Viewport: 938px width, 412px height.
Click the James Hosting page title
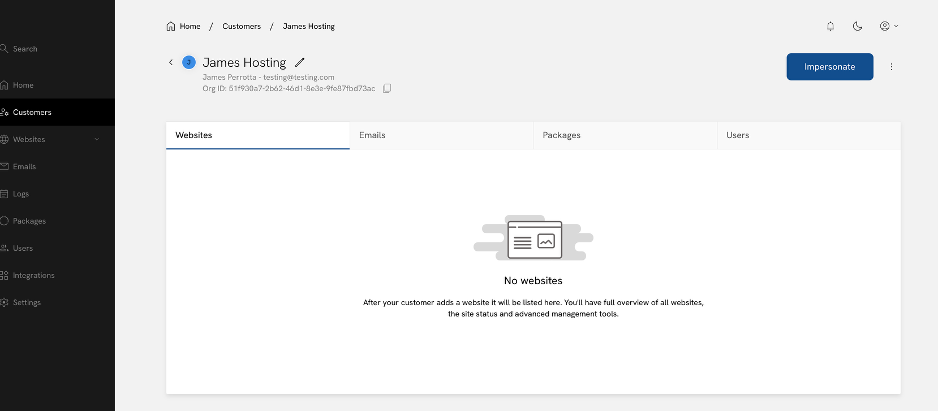tap(245, 62)
